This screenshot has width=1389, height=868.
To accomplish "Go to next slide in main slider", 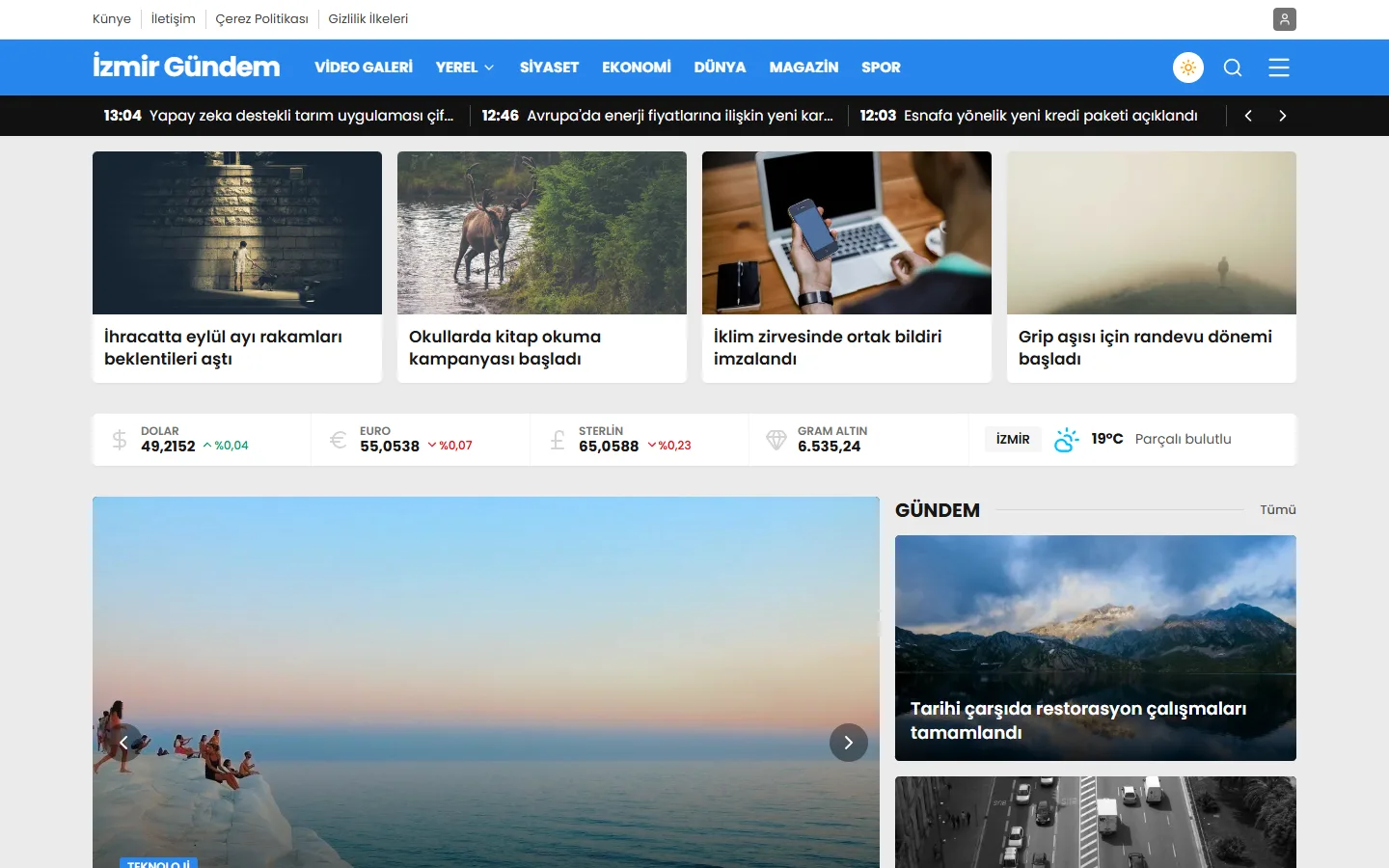I will coord(849,743).
